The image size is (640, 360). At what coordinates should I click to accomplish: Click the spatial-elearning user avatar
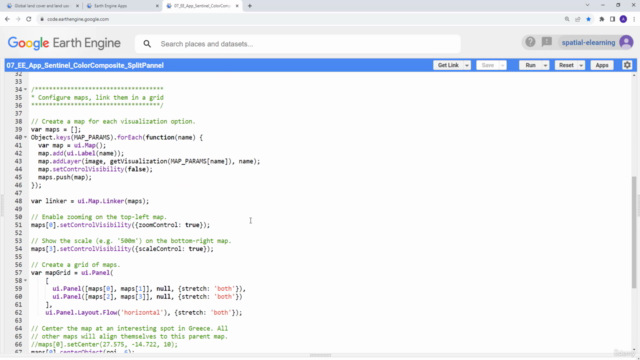(x=626, y=42)
